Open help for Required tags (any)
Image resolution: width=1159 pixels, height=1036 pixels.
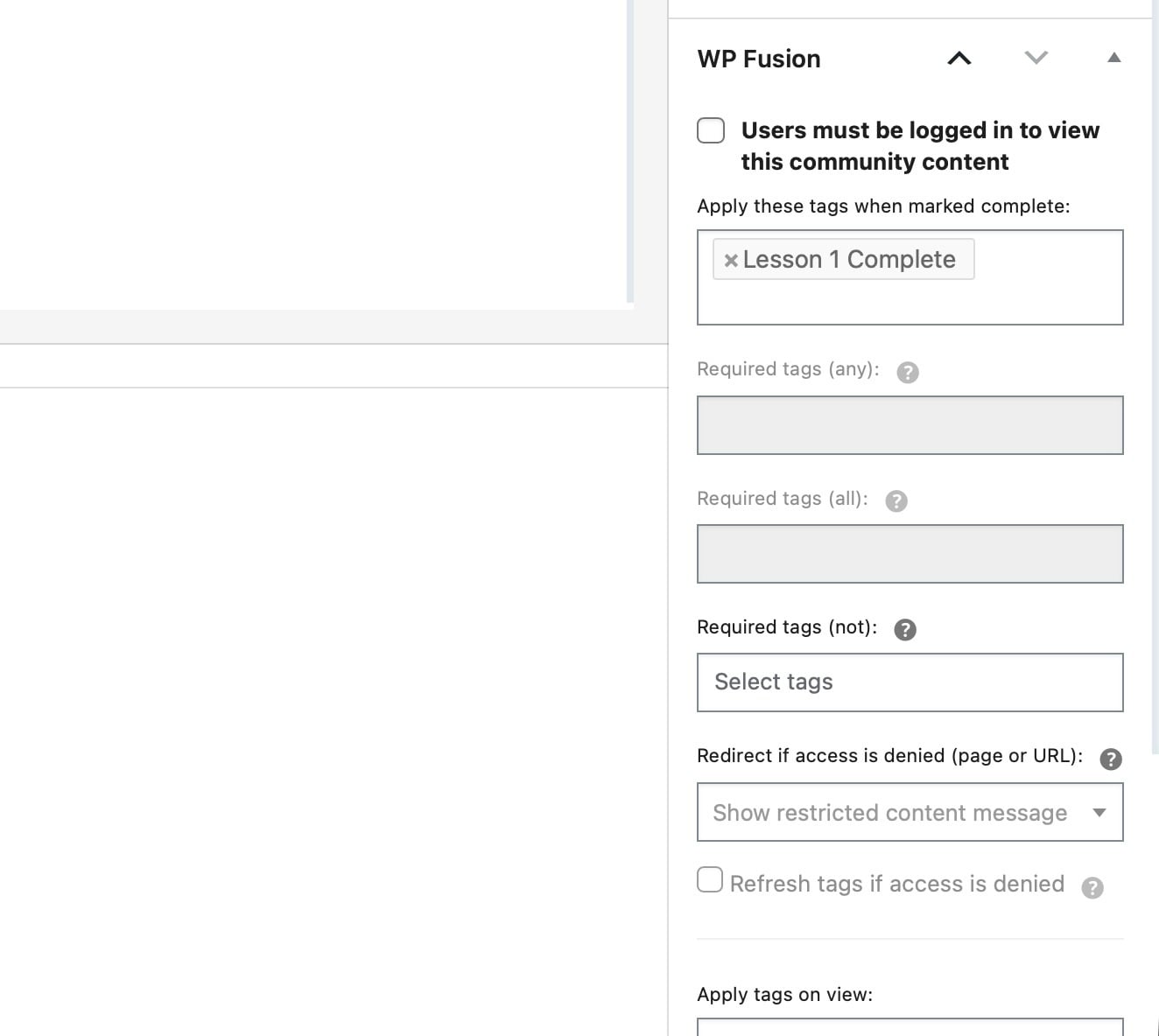[908, 373]
